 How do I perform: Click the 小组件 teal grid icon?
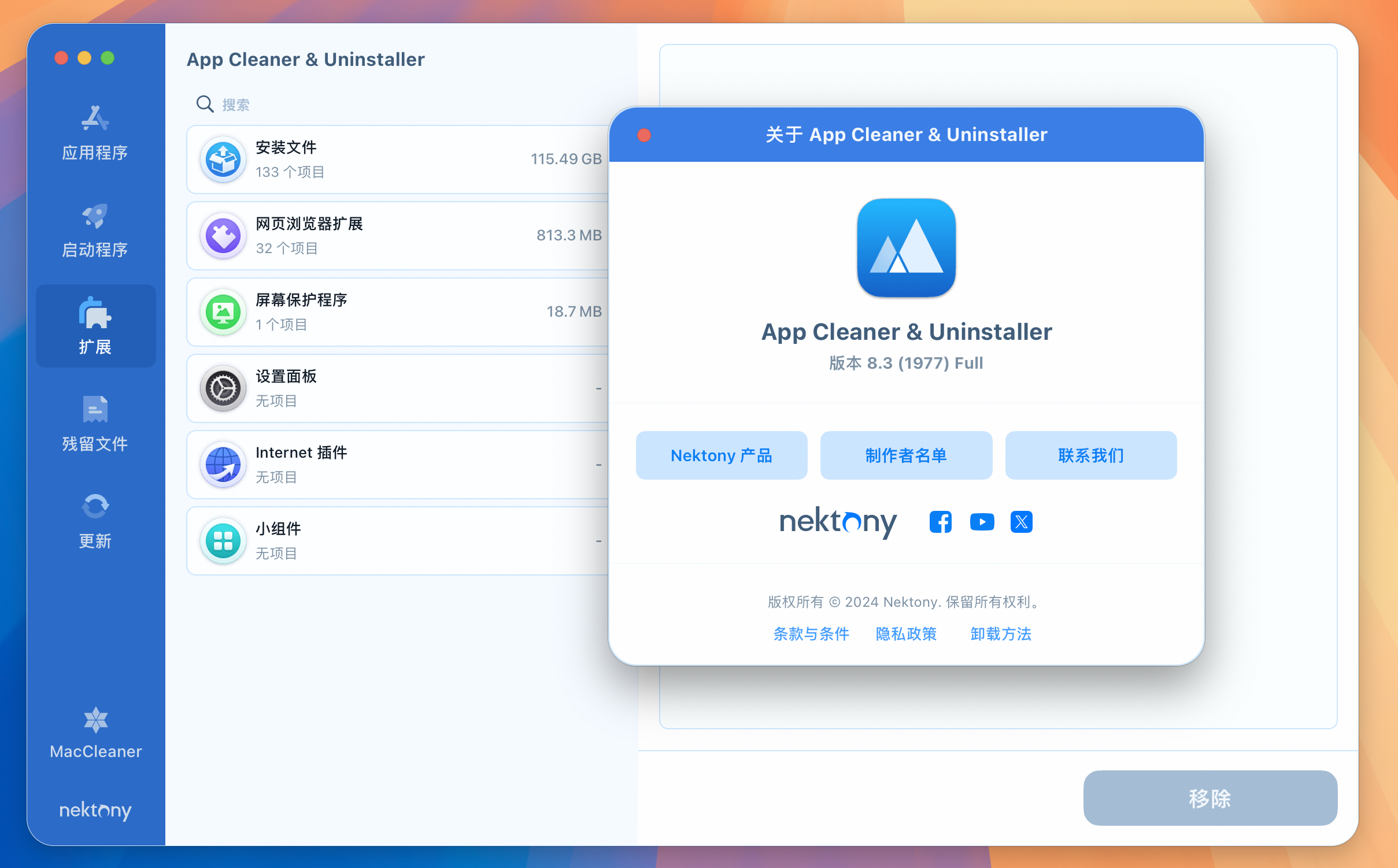coord(223,541)
